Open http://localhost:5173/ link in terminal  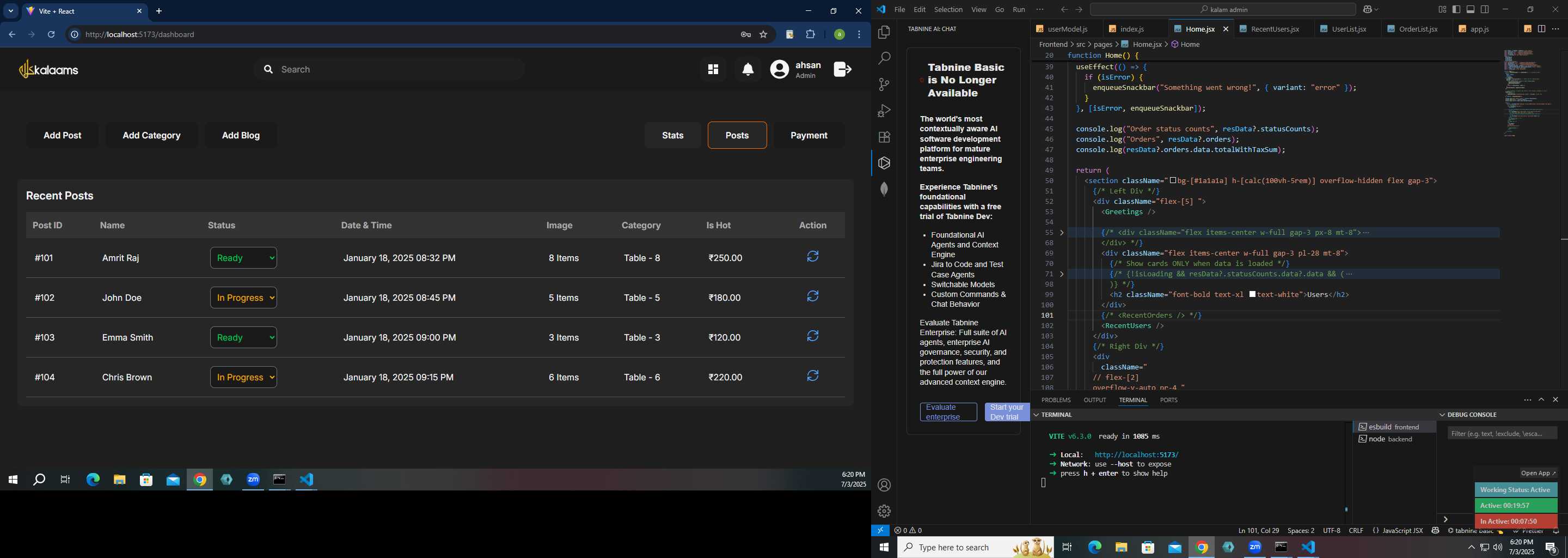pos(1136,454)
